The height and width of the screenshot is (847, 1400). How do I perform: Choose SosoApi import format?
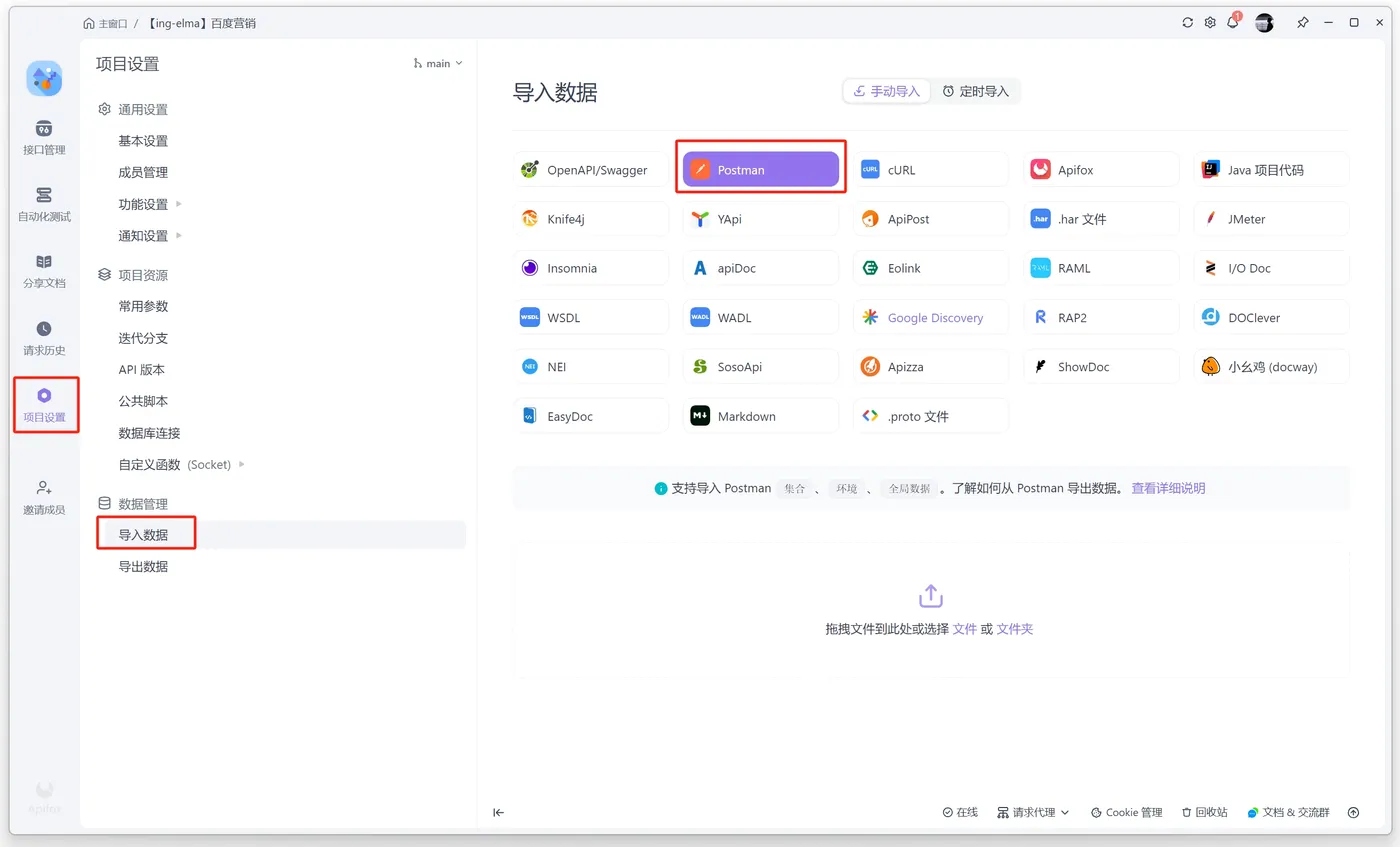click(761, 367)
